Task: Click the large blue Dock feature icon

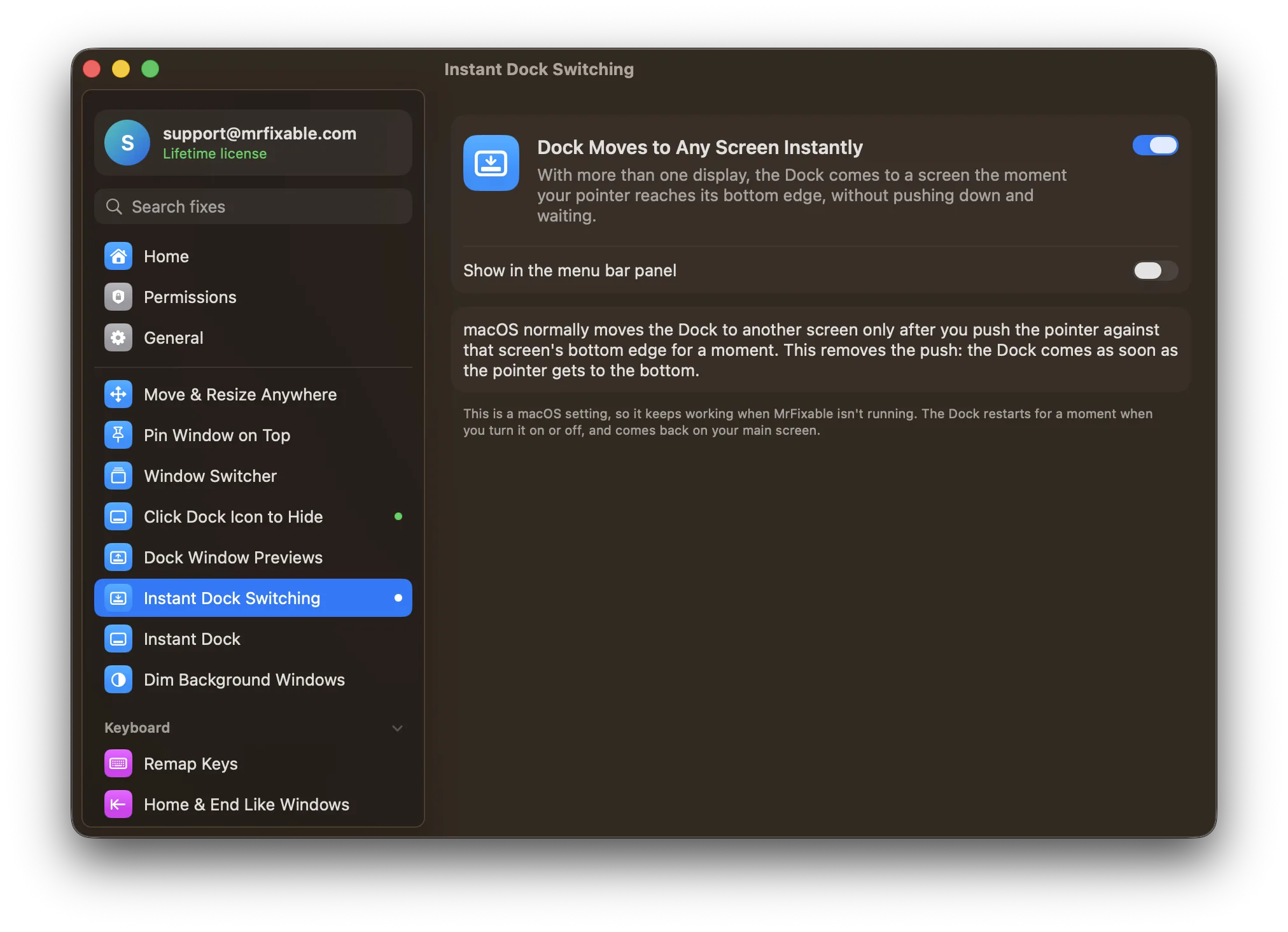Action: (x=491, y=163)
